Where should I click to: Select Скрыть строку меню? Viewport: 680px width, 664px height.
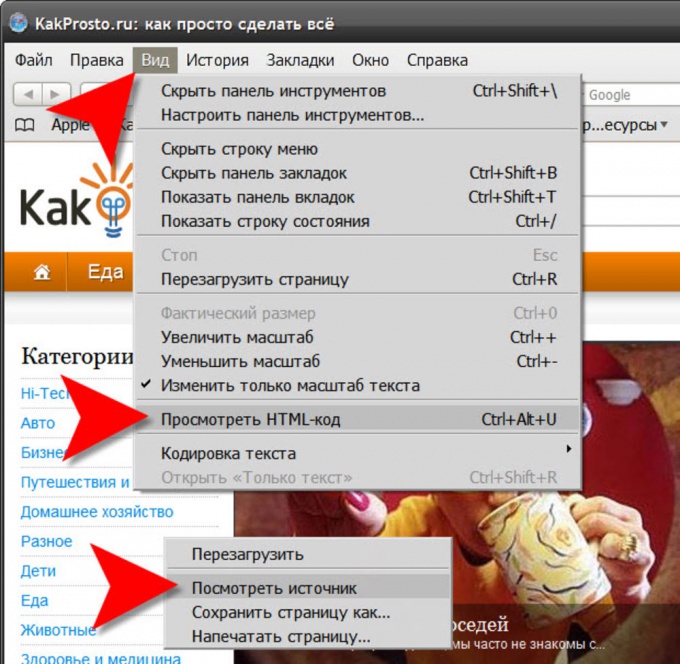358,149
